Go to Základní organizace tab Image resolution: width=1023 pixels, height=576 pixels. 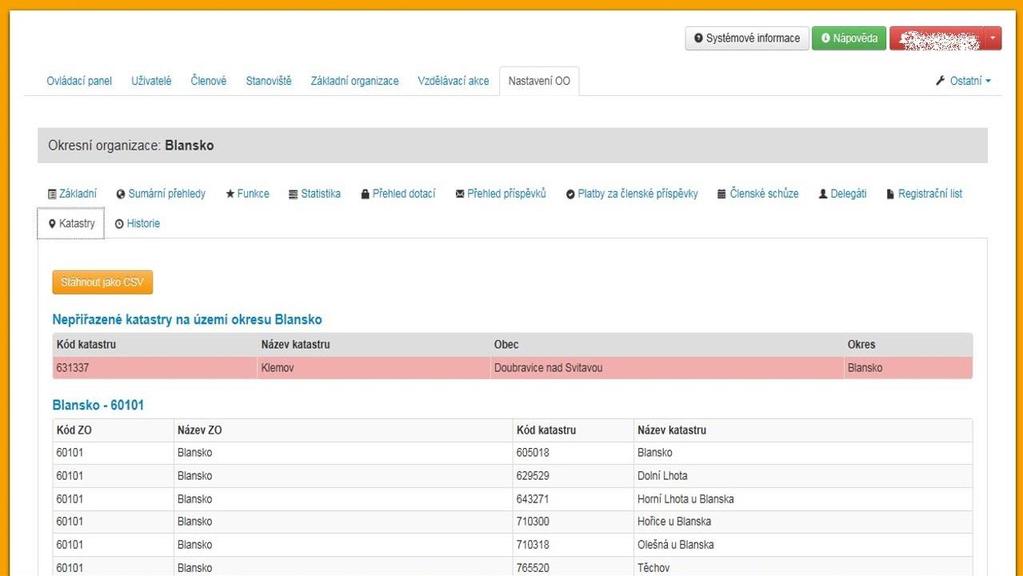354,81
